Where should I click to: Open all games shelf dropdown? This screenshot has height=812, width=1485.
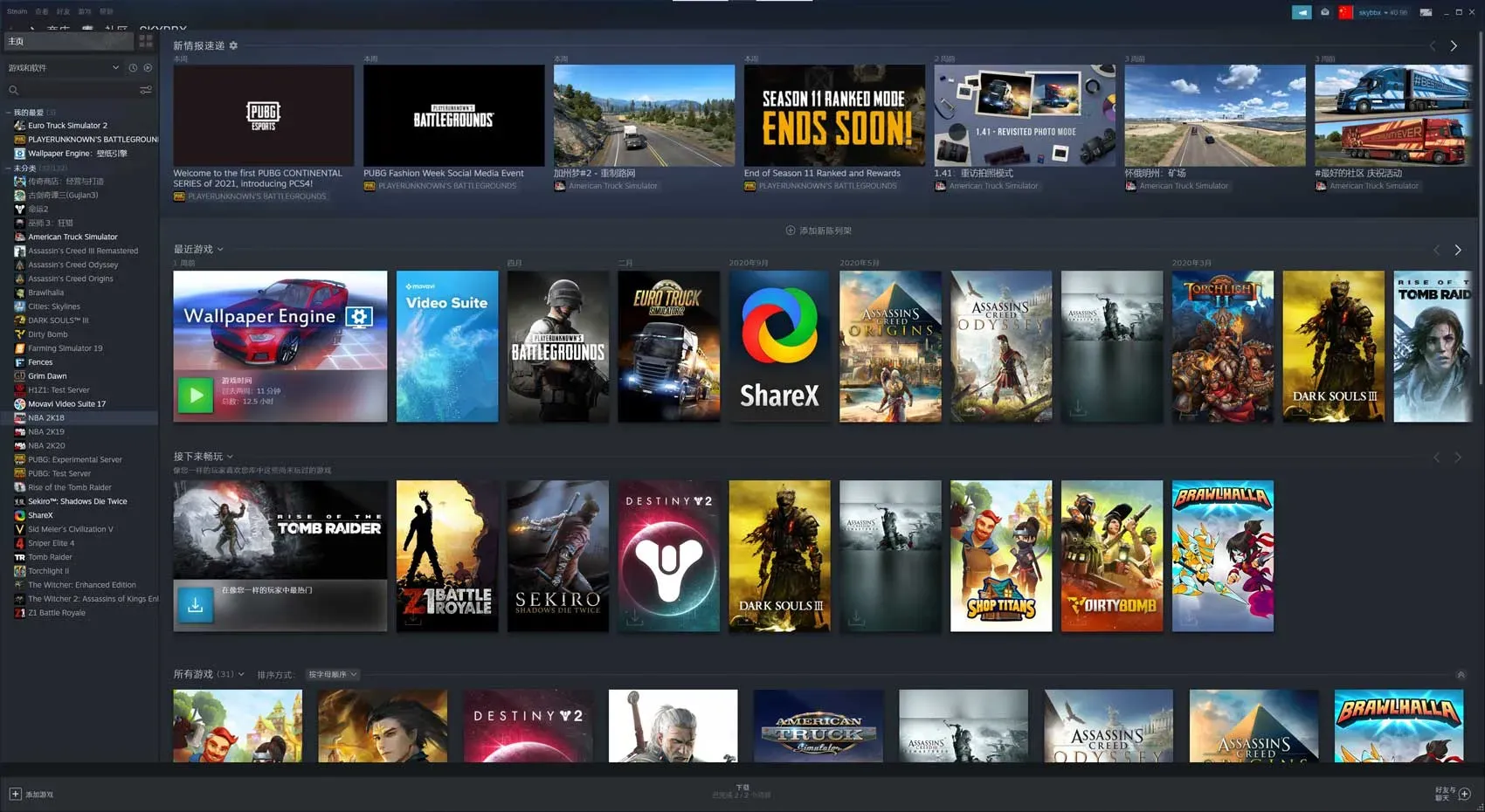(241, 674)
